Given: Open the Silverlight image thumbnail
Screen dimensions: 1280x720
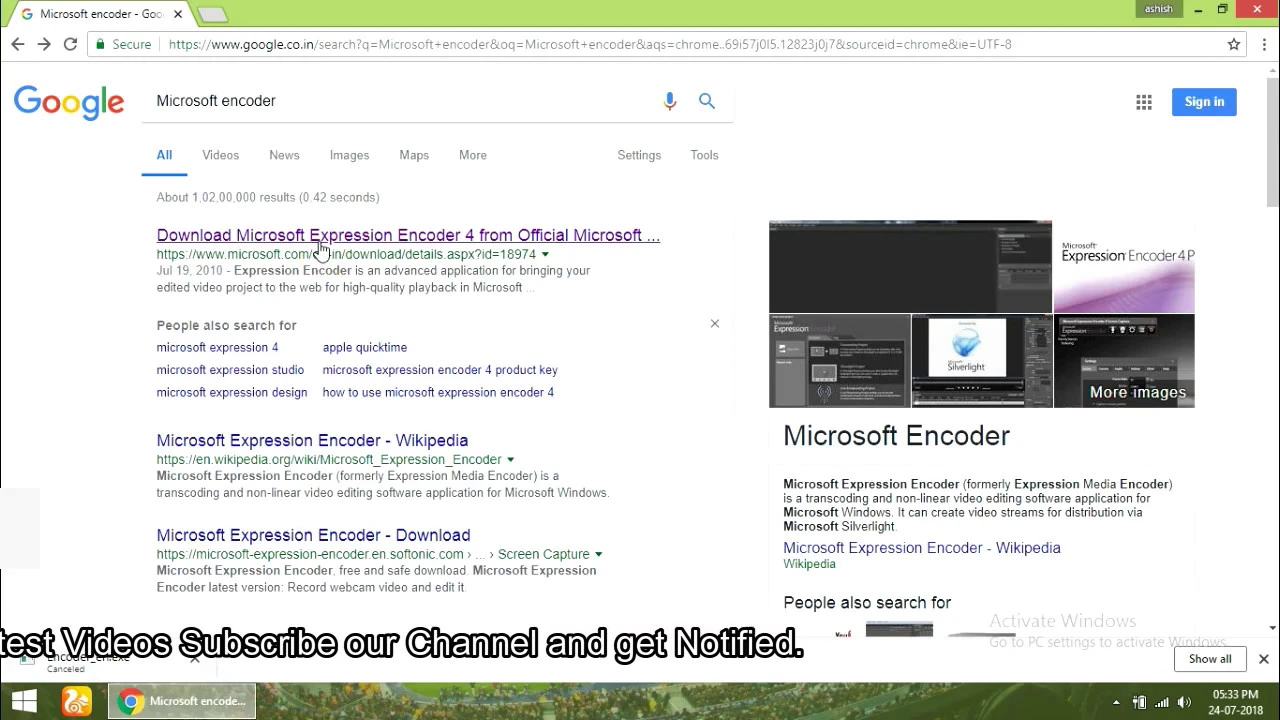Looking at the screenshot, I should pos(981,361).
